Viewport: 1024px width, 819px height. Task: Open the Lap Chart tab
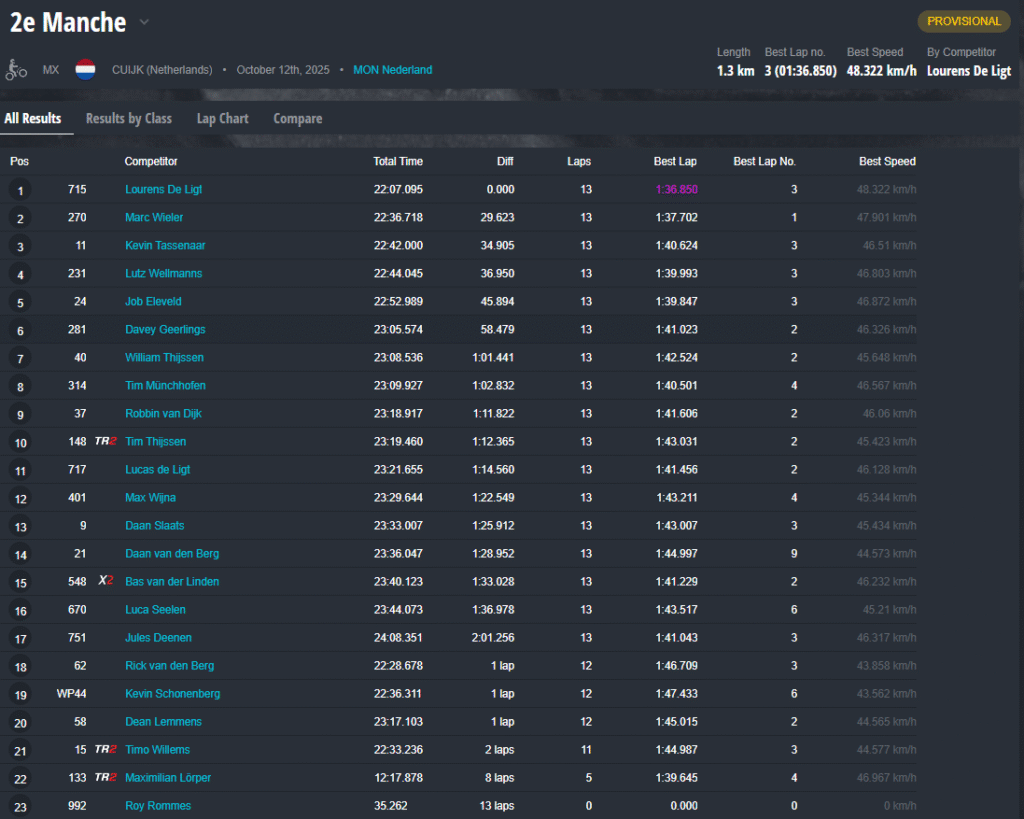(x=222, y=118)
